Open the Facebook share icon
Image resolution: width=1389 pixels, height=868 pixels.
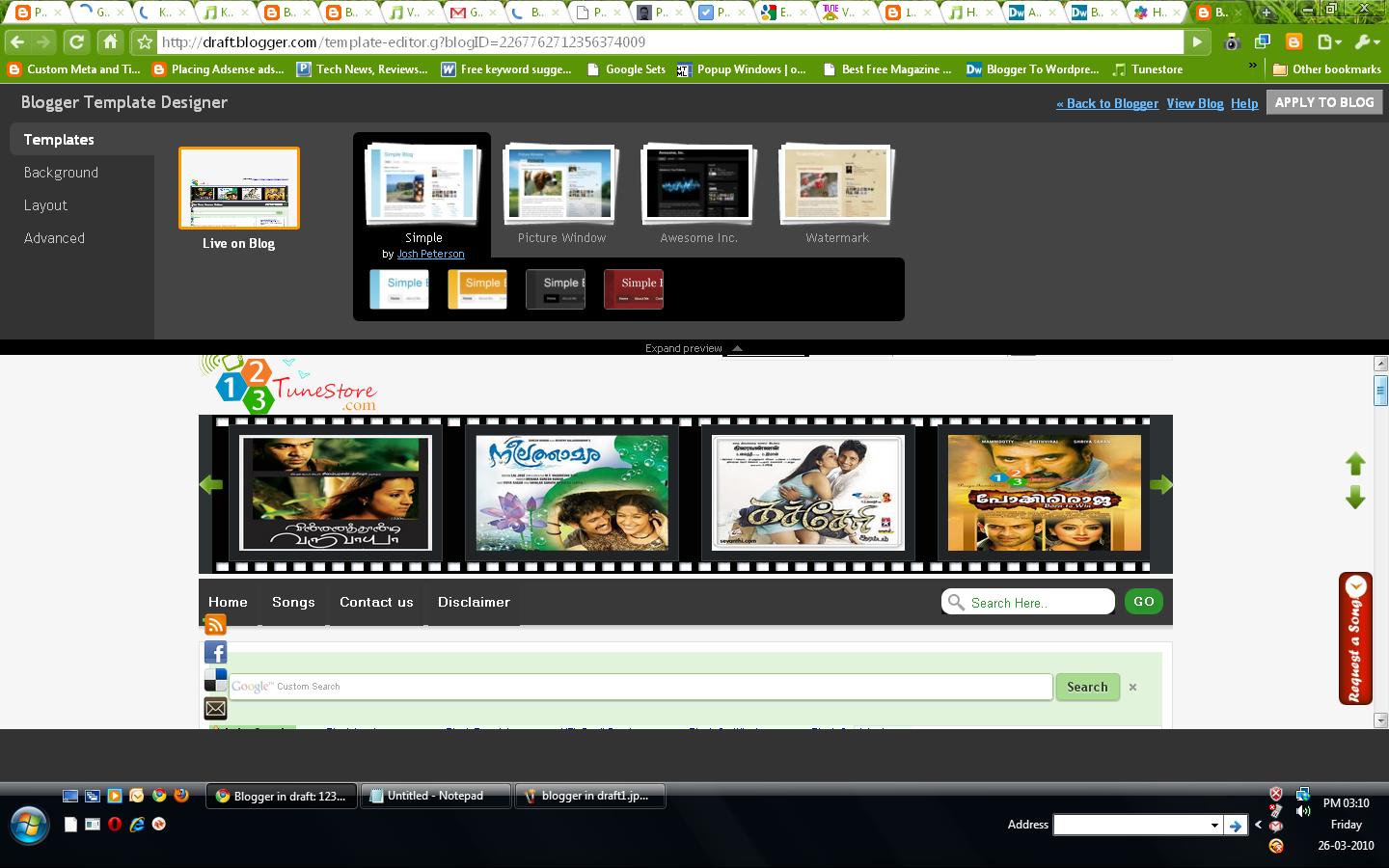(x=215, y=653)
